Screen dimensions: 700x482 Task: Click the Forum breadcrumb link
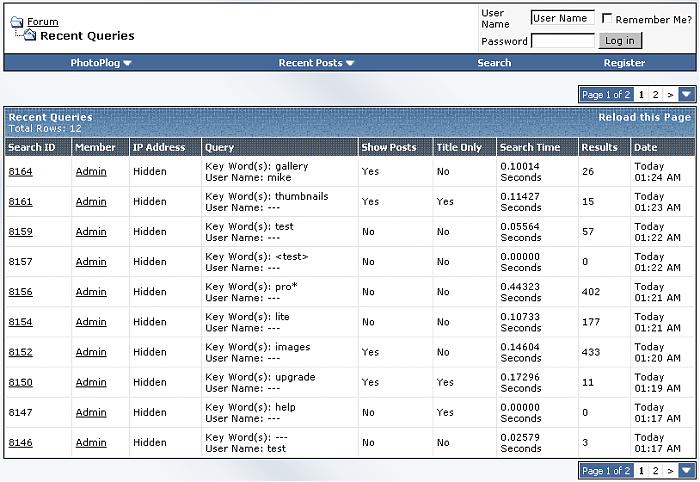[x=42, y=22]
